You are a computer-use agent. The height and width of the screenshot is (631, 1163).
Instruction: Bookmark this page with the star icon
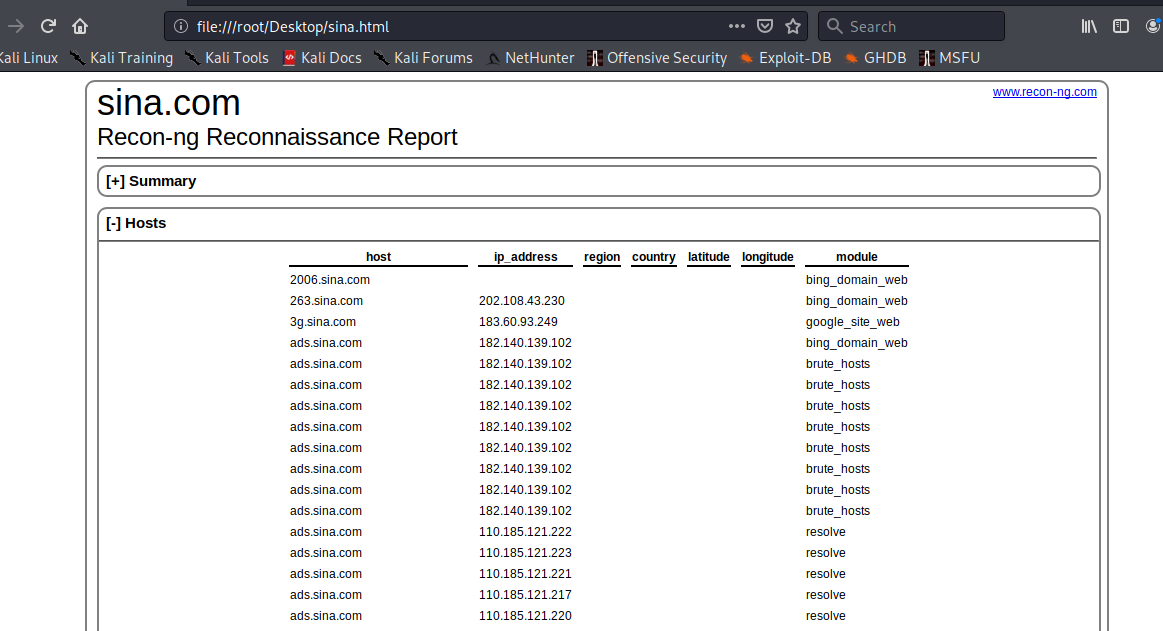point(793,27)
